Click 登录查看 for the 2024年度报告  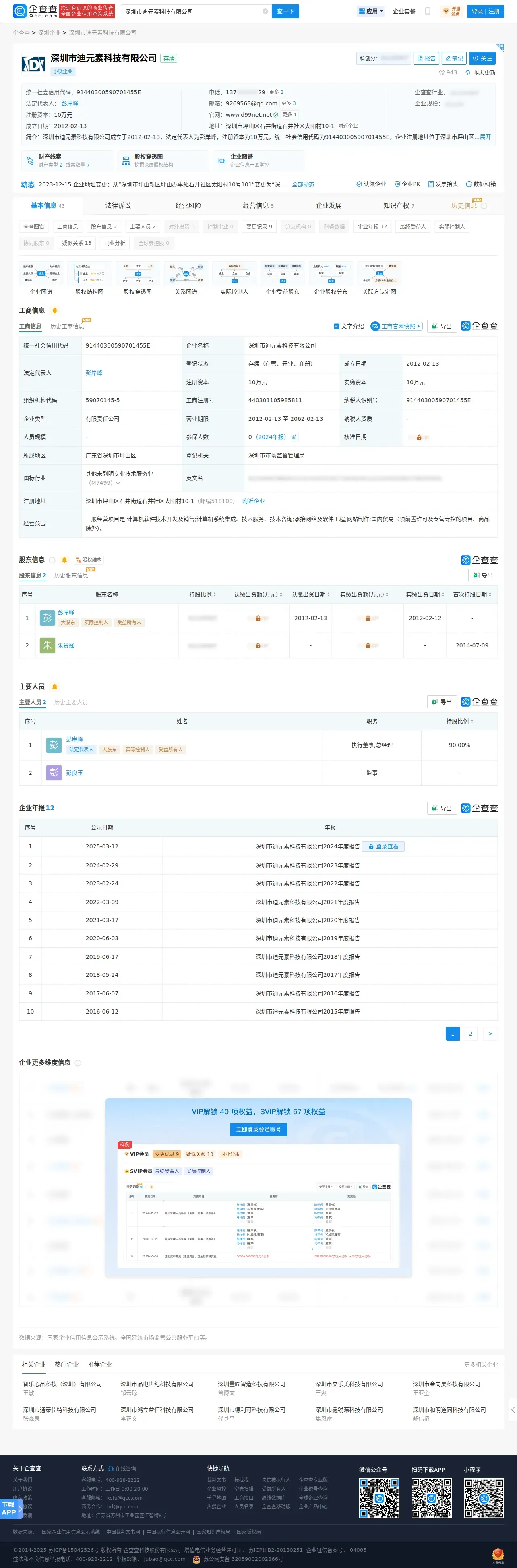pos(384,847)
